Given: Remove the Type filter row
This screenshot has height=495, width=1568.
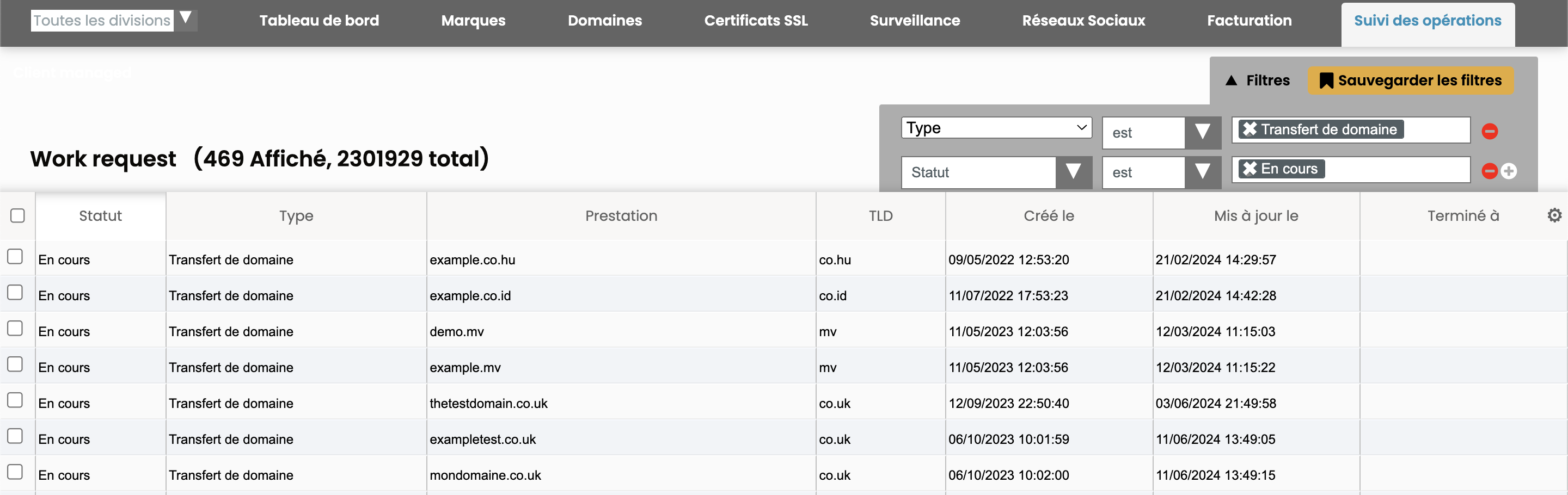Looking at the screenshot, I should [x=1490, y=131].
